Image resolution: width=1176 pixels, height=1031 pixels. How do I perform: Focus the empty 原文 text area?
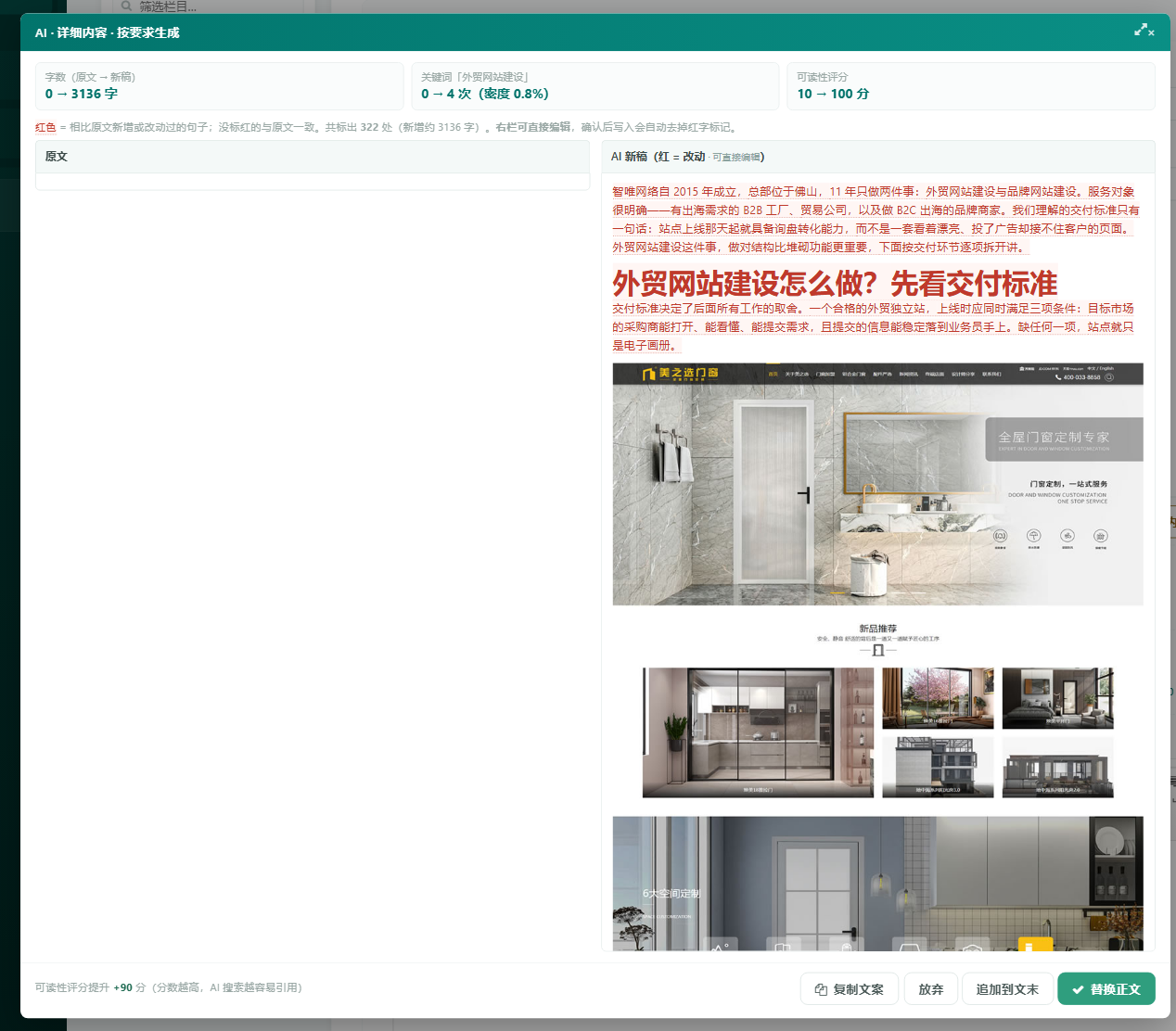click(x=313, y=182)
